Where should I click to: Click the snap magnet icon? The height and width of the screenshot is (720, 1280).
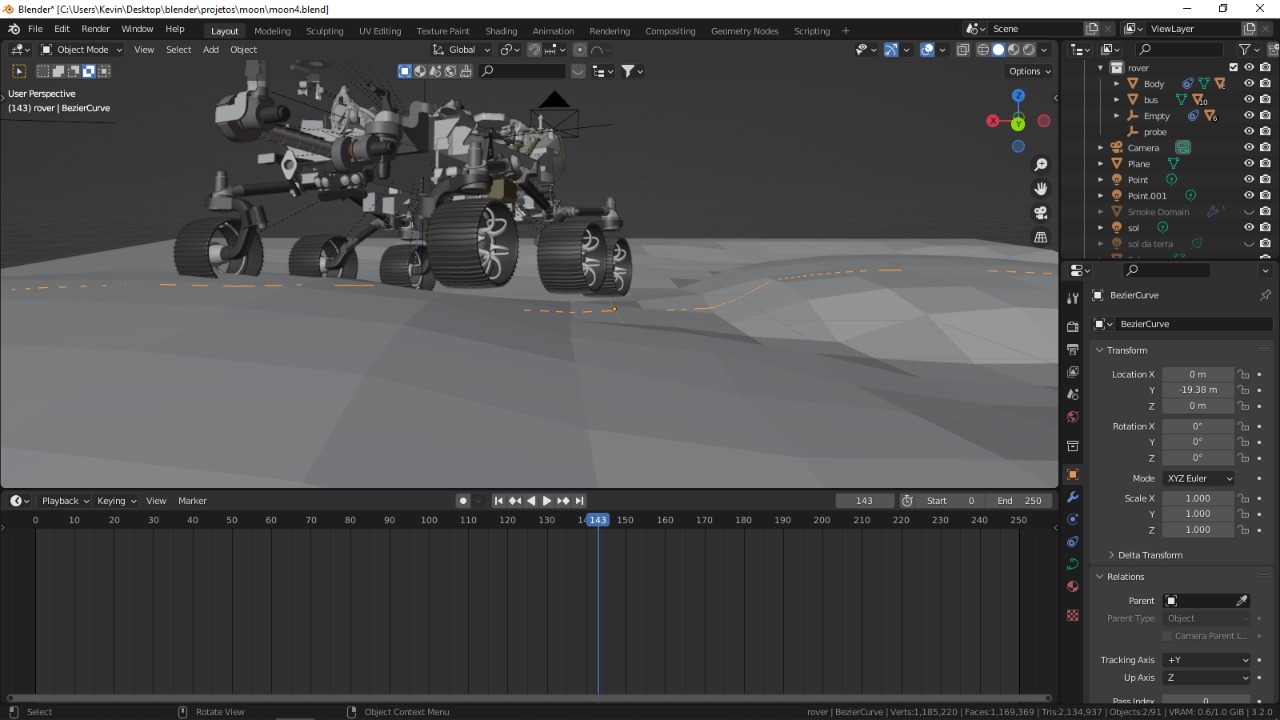click(535, 50)
